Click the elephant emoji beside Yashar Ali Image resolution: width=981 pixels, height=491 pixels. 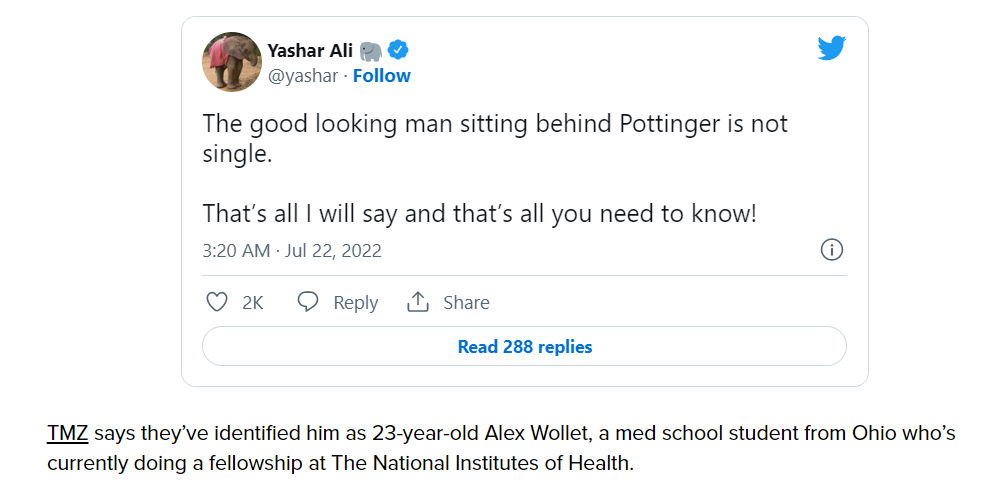[x=370, y=50]
